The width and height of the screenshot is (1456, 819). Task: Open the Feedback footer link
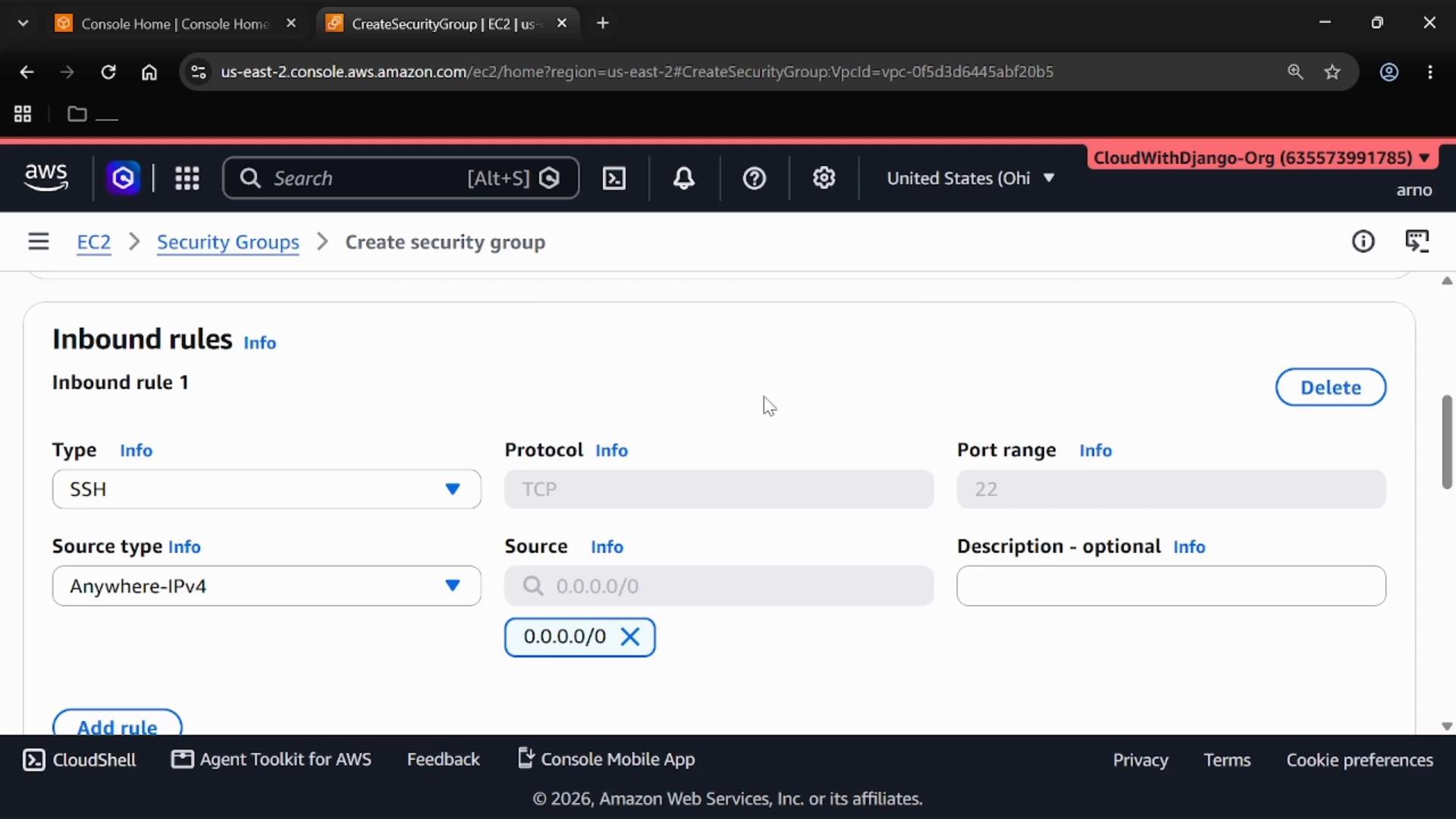click(443, 760)
